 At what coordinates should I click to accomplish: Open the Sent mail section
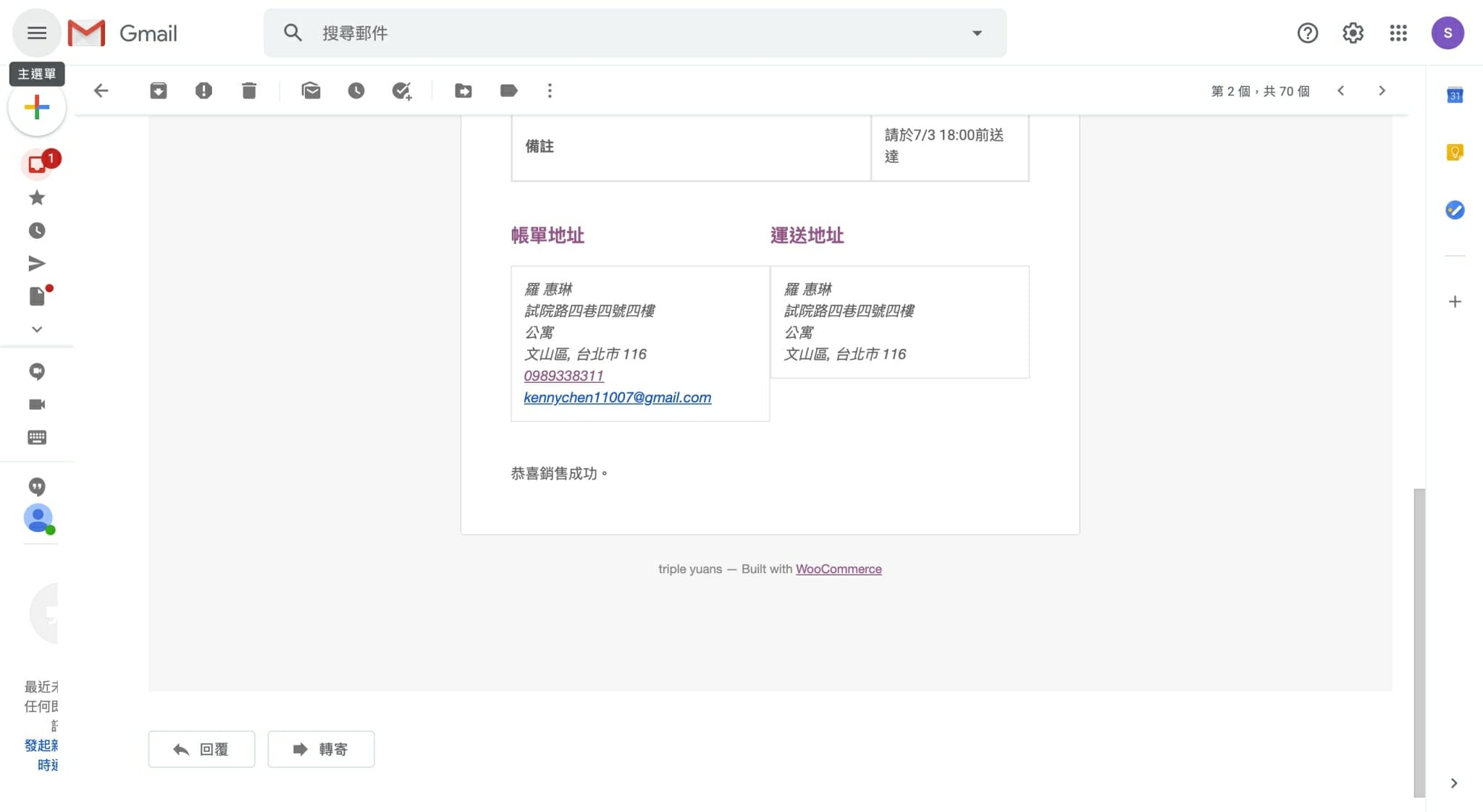point(37,263)
